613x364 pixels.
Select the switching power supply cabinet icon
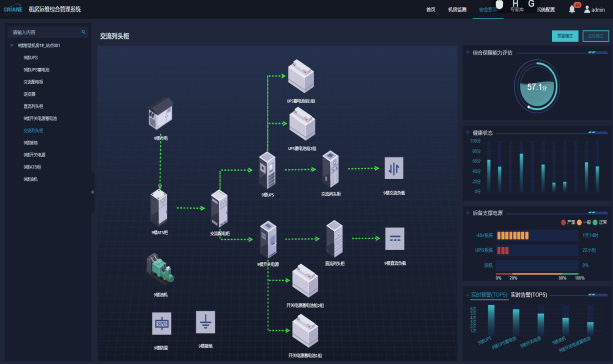269,239
